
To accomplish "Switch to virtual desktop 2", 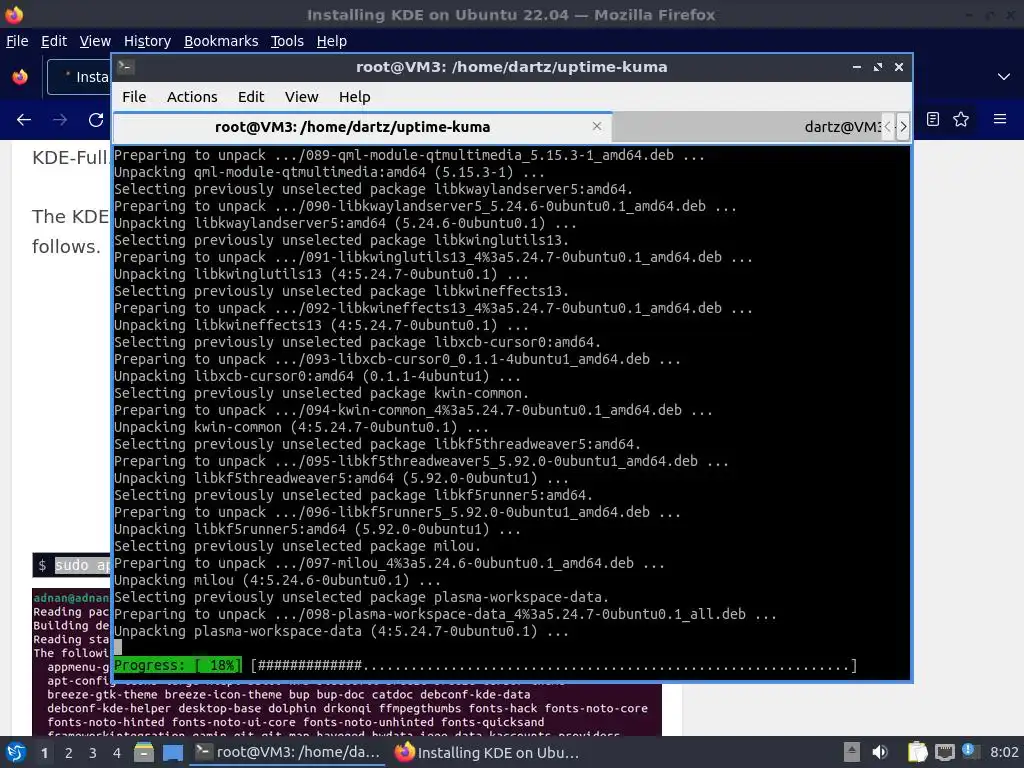I will [x=69, y=753].
